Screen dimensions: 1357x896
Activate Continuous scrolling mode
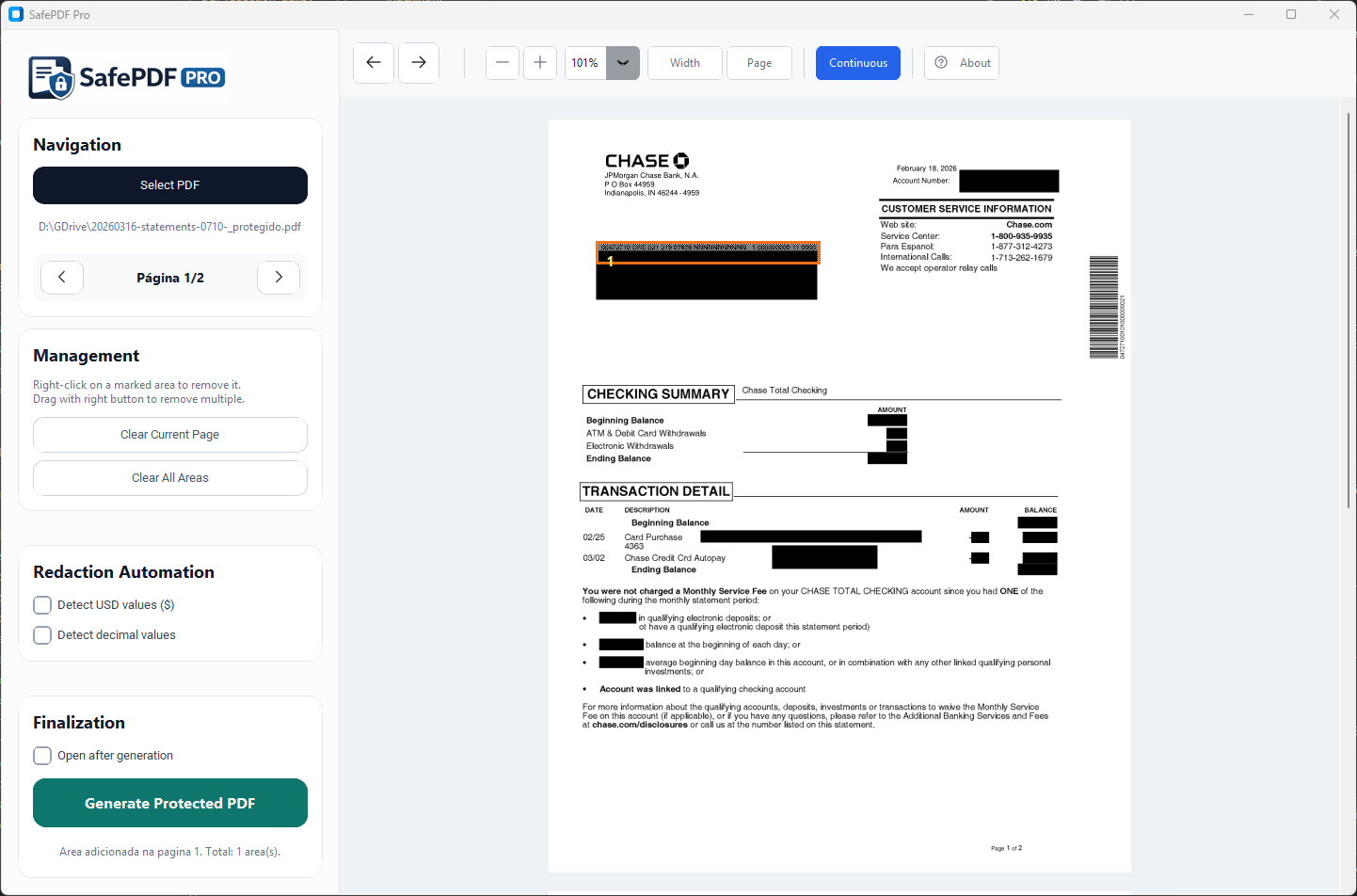[857, 62]
